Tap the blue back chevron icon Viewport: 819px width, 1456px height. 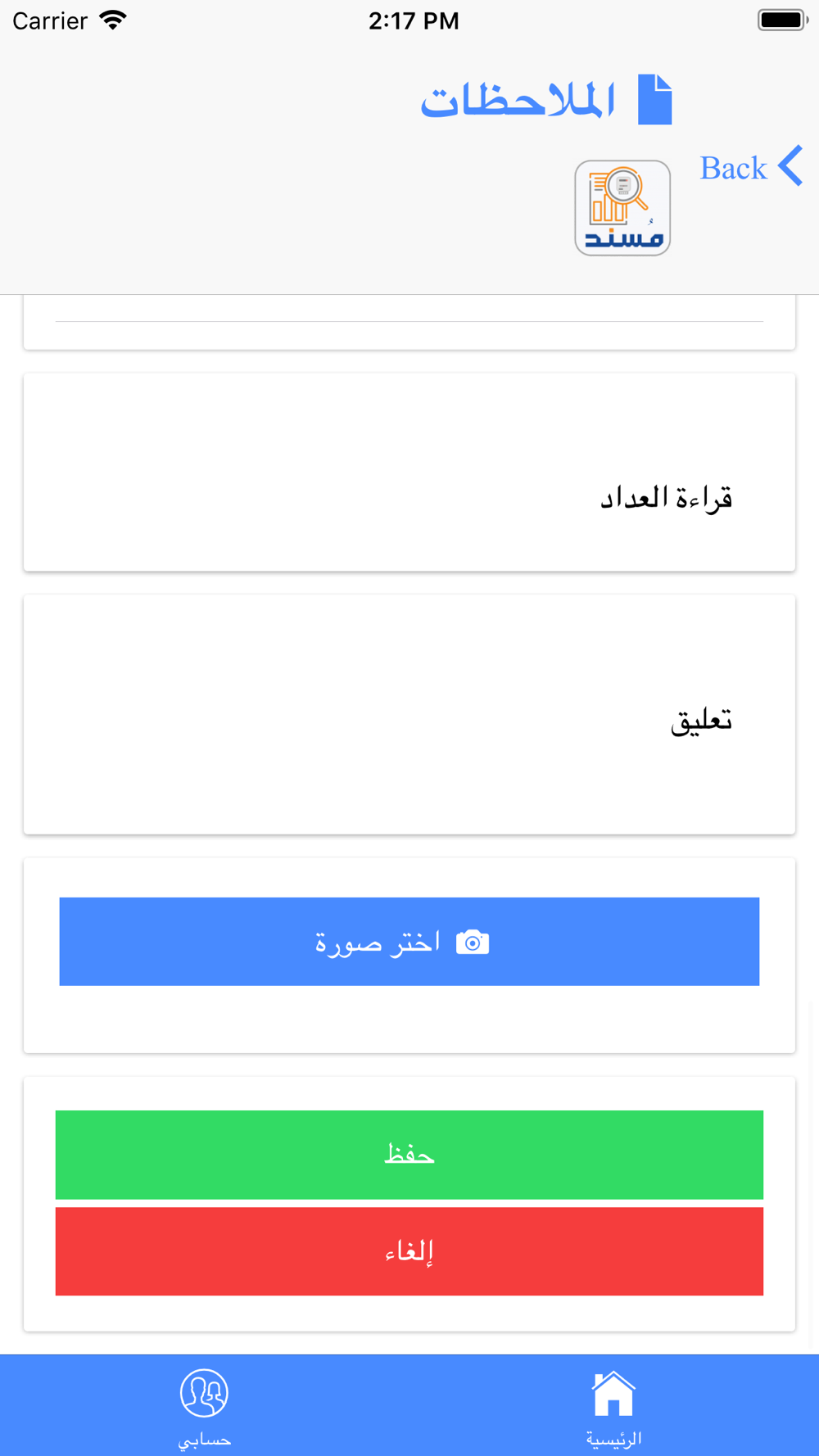point(790,166)
